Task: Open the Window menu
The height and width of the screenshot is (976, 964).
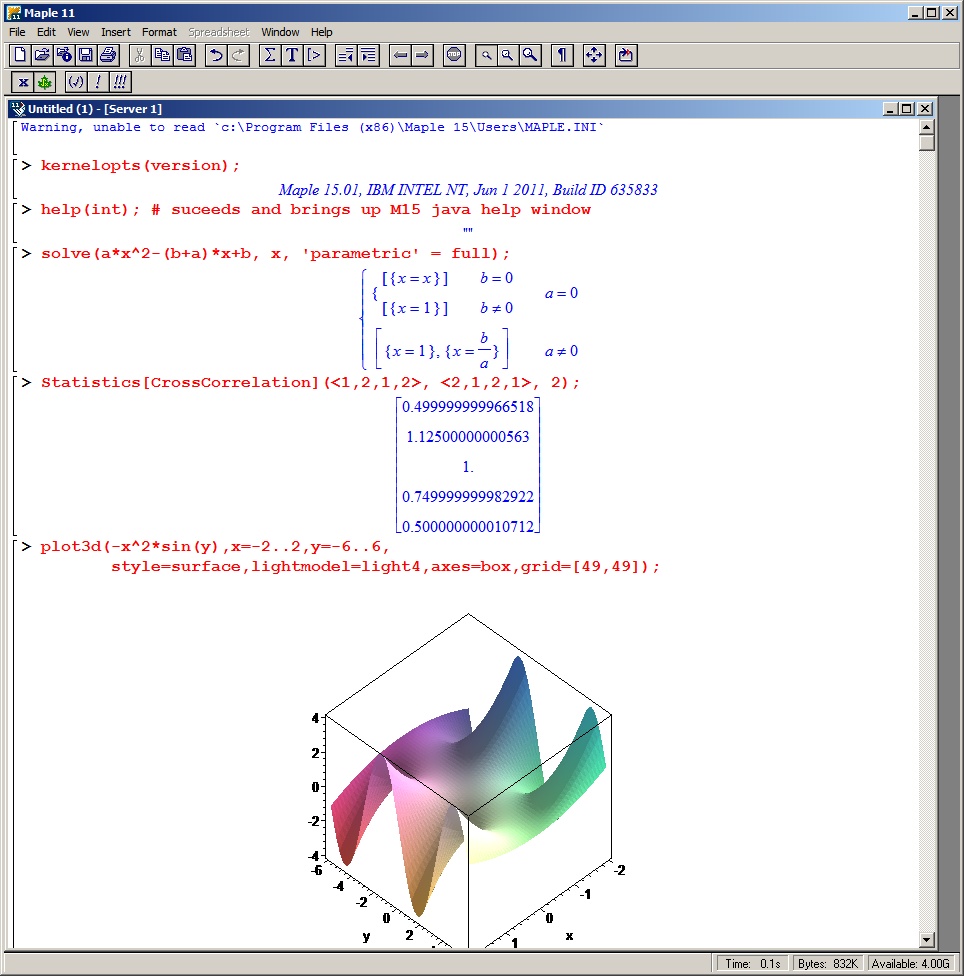Action: pos(280,32)
